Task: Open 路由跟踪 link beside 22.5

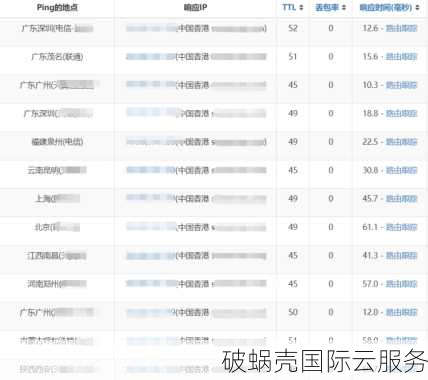Action: coord(402,142)
